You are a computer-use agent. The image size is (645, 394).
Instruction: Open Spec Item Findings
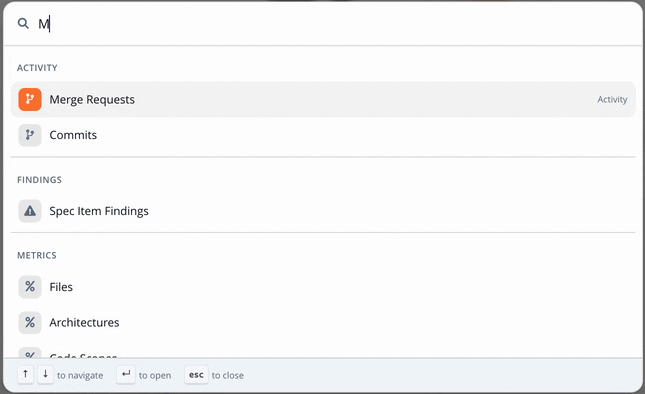[x=323, y=211]
